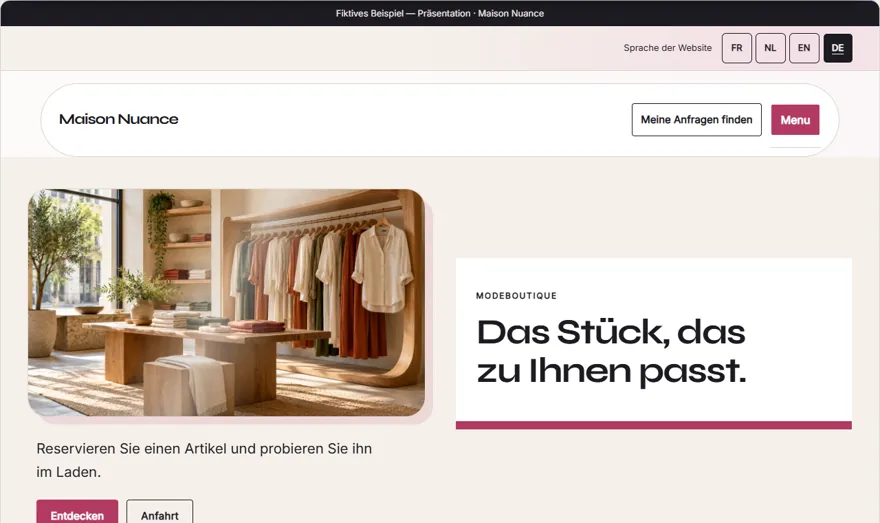The image size is (880, 523).
Task: Switch site language to FR
Action: 736,48
